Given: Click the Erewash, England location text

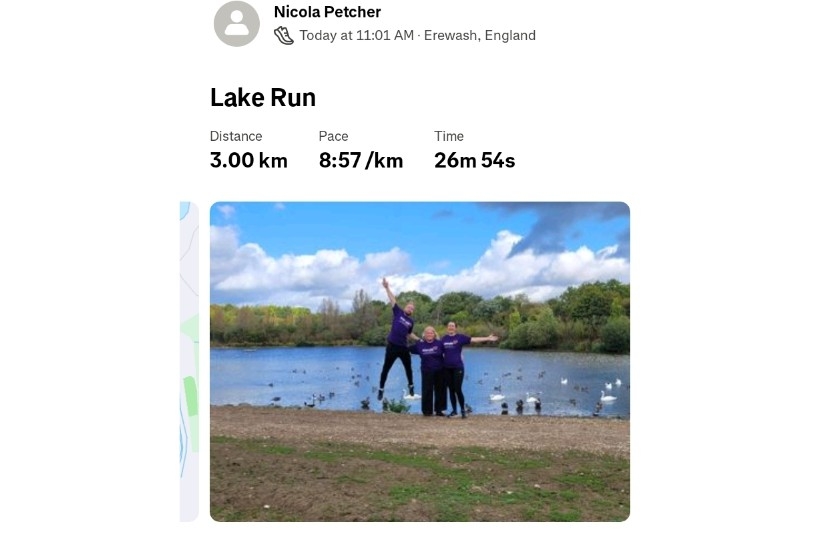Looking at the screenshot, I should [x=480, y=36].
